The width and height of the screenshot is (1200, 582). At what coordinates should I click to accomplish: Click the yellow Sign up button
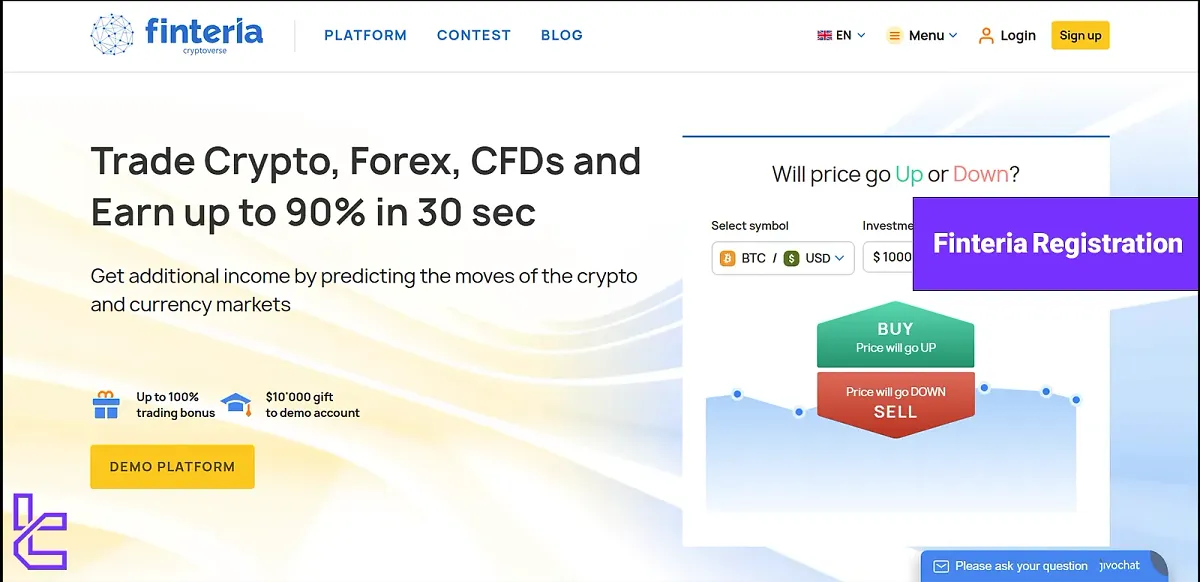point(1080,35)
